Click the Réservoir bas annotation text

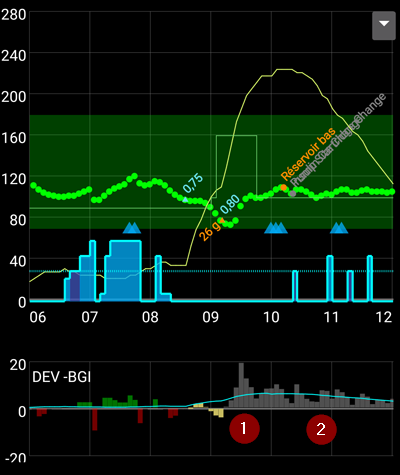pyautogui.click(x=308, y=153)
